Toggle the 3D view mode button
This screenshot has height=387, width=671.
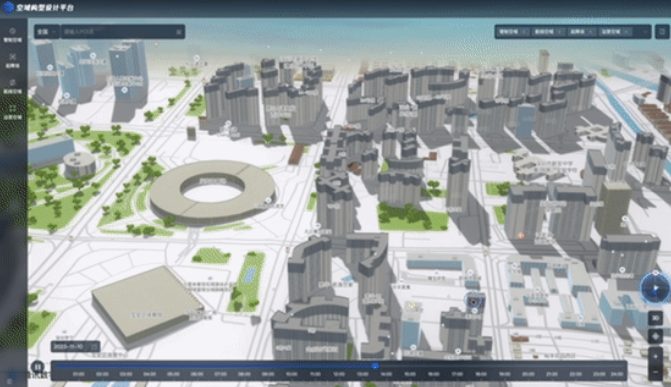point(655,318)
